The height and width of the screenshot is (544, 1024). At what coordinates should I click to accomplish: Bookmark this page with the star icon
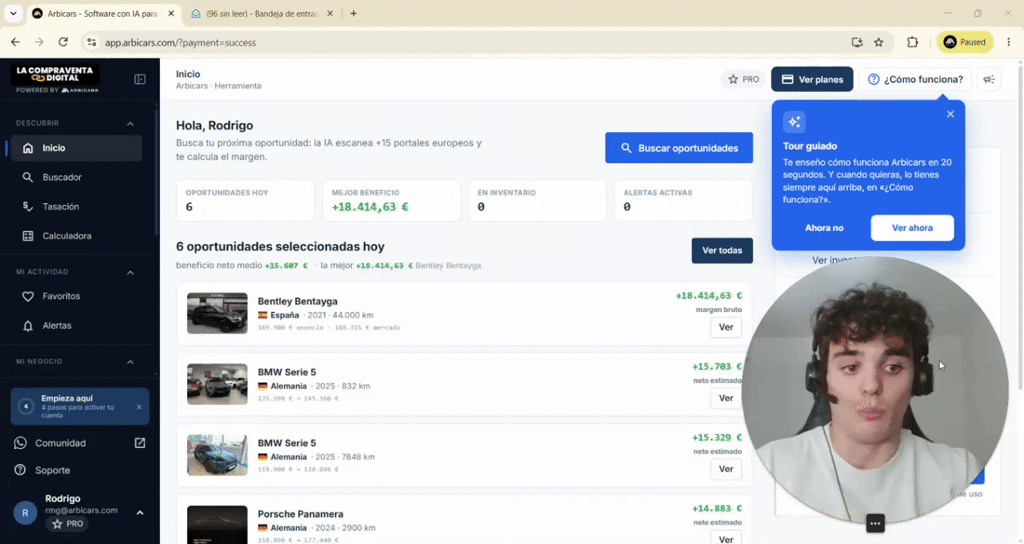pyautogui.click(x=878, y=42)
